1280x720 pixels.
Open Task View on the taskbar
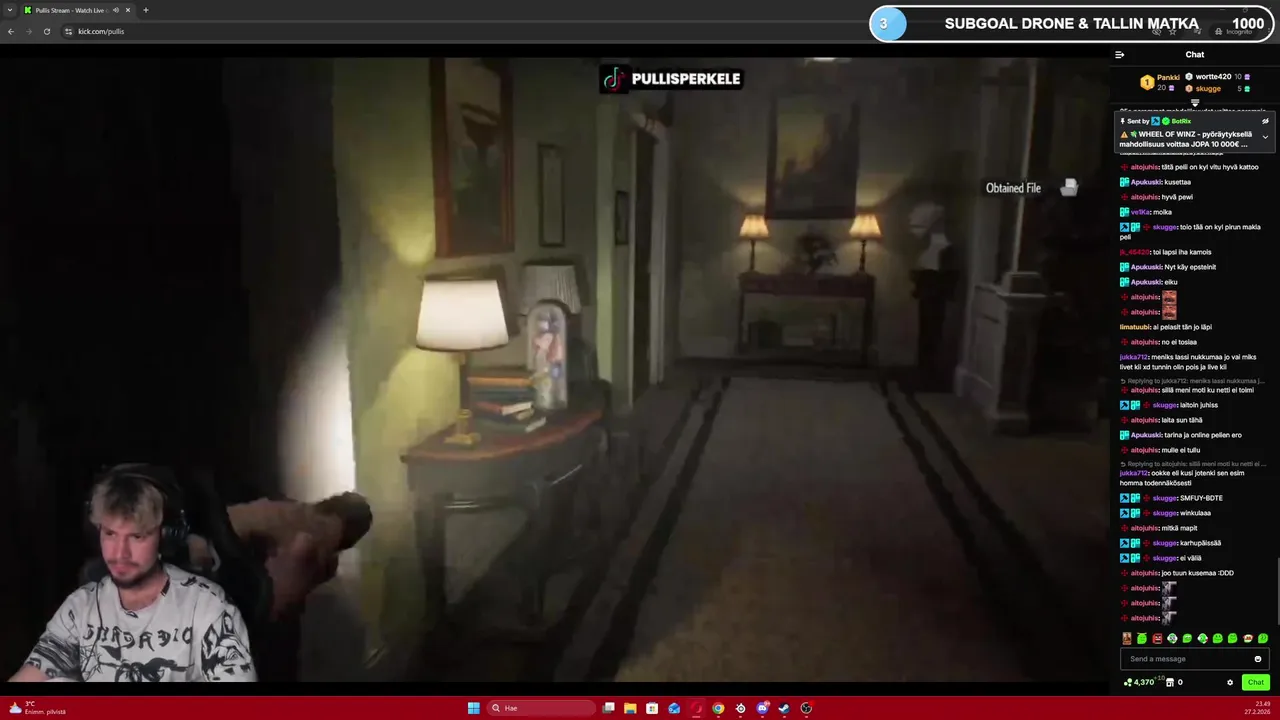pos(608,708)
